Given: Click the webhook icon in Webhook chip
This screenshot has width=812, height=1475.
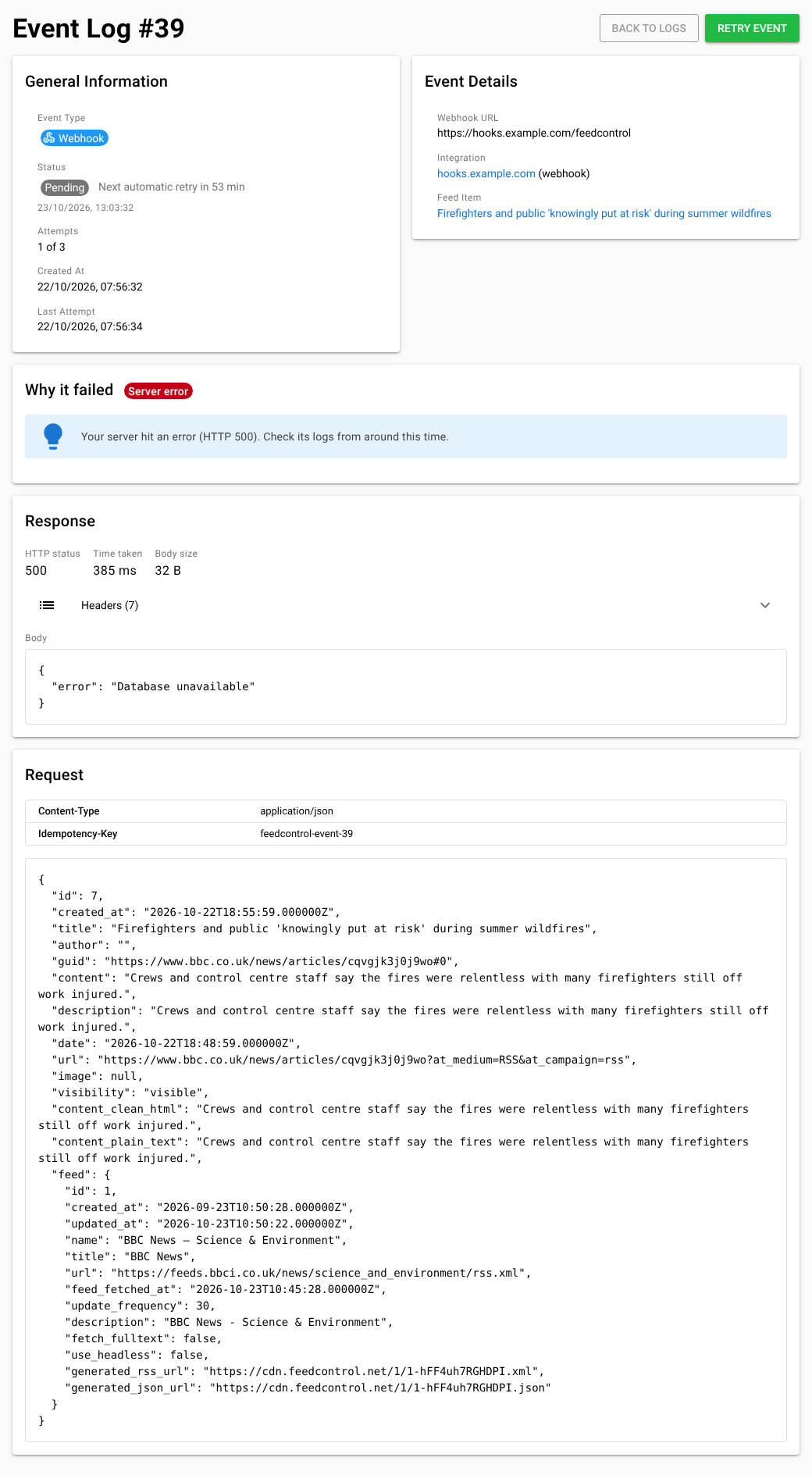Looking at the screenshot, I should coord(49,138).
